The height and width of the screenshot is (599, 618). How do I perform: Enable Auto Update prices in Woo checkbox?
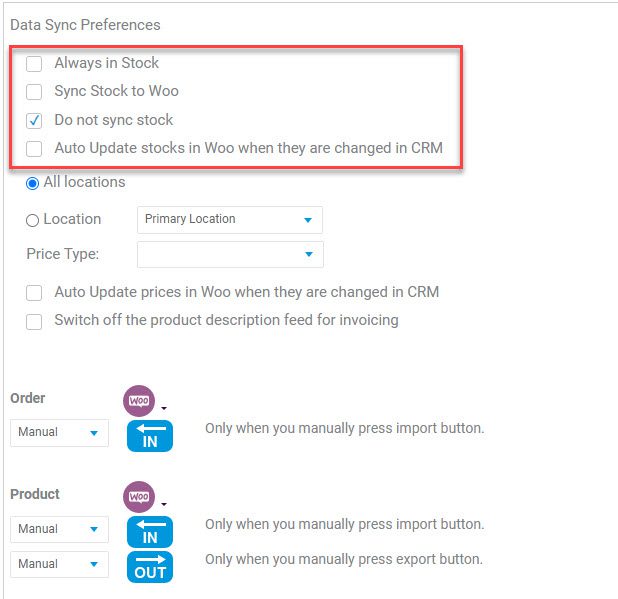point(34,293)
